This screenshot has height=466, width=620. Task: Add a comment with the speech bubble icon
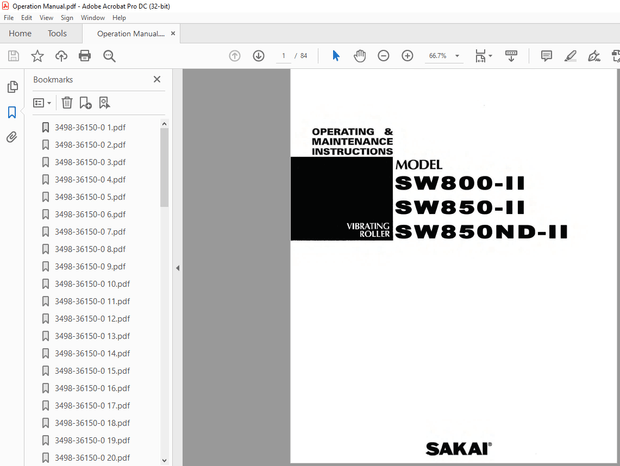tap(546, 56)
